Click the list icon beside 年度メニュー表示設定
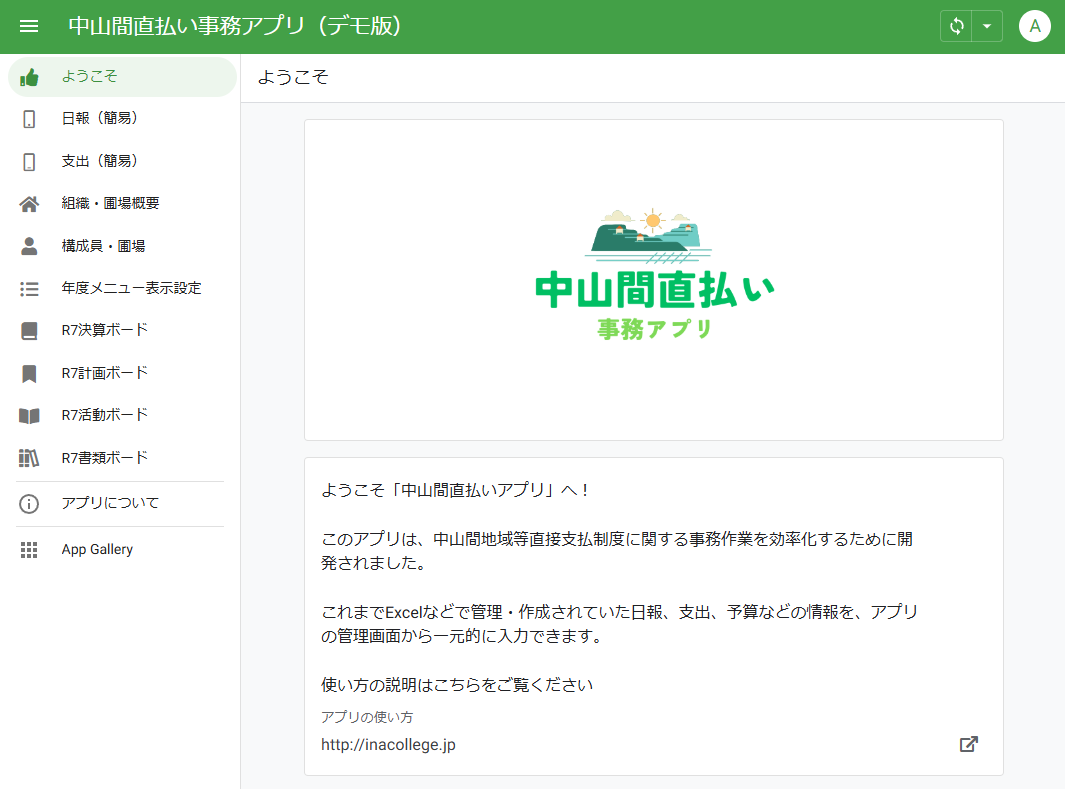Image resolution: width=1065 pixels, height=789 pixels. coord(29,289)
